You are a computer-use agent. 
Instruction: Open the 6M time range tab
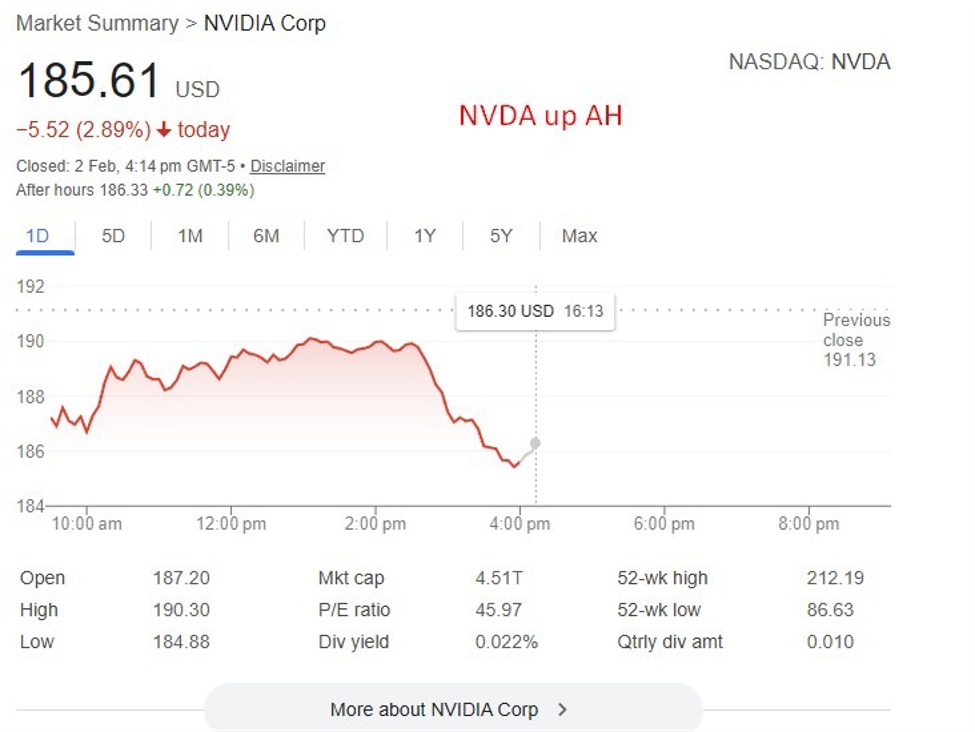point(266,236)
